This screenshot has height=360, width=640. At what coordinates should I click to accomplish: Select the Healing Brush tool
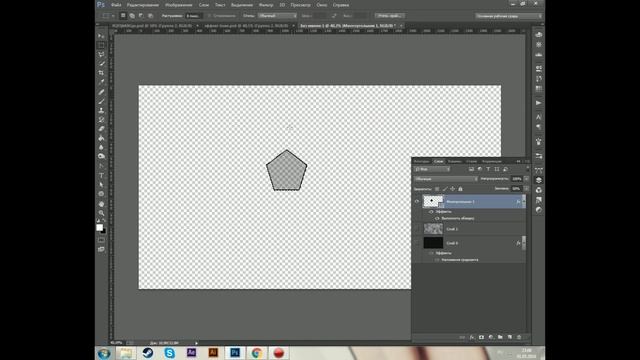pyautogui.click(x=101, y=92)
